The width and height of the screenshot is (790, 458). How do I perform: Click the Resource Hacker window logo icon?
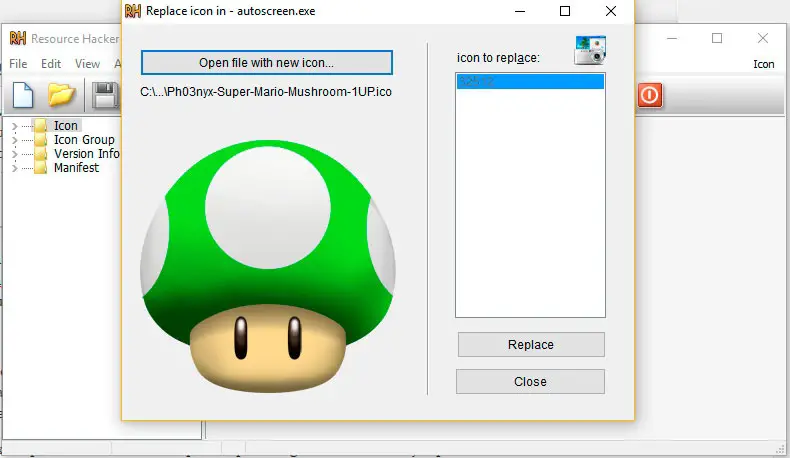[x=18, y=38]
